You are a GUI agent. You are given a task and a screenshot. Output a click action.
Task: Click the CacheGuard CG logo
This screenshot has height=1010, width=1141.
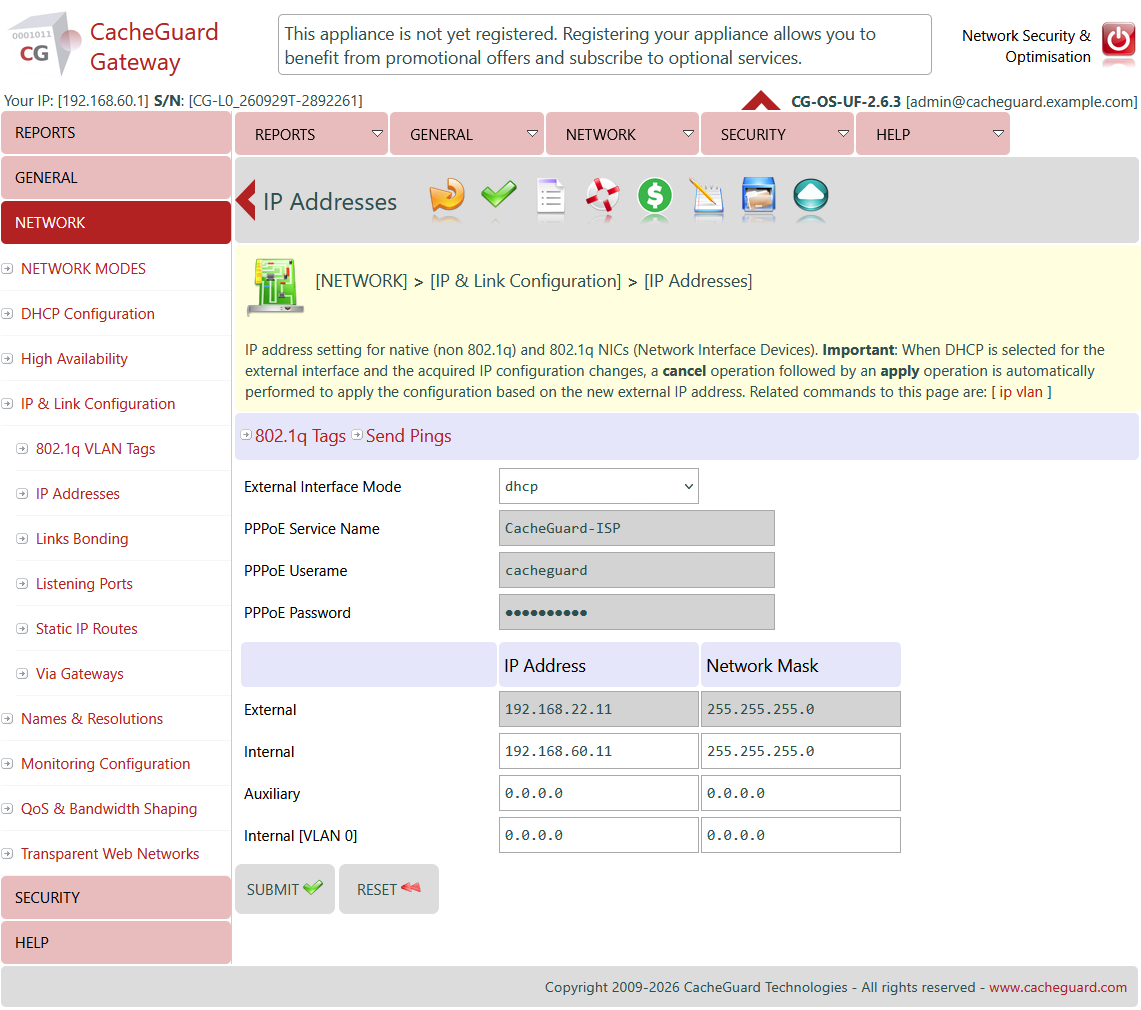coord(44,44)
